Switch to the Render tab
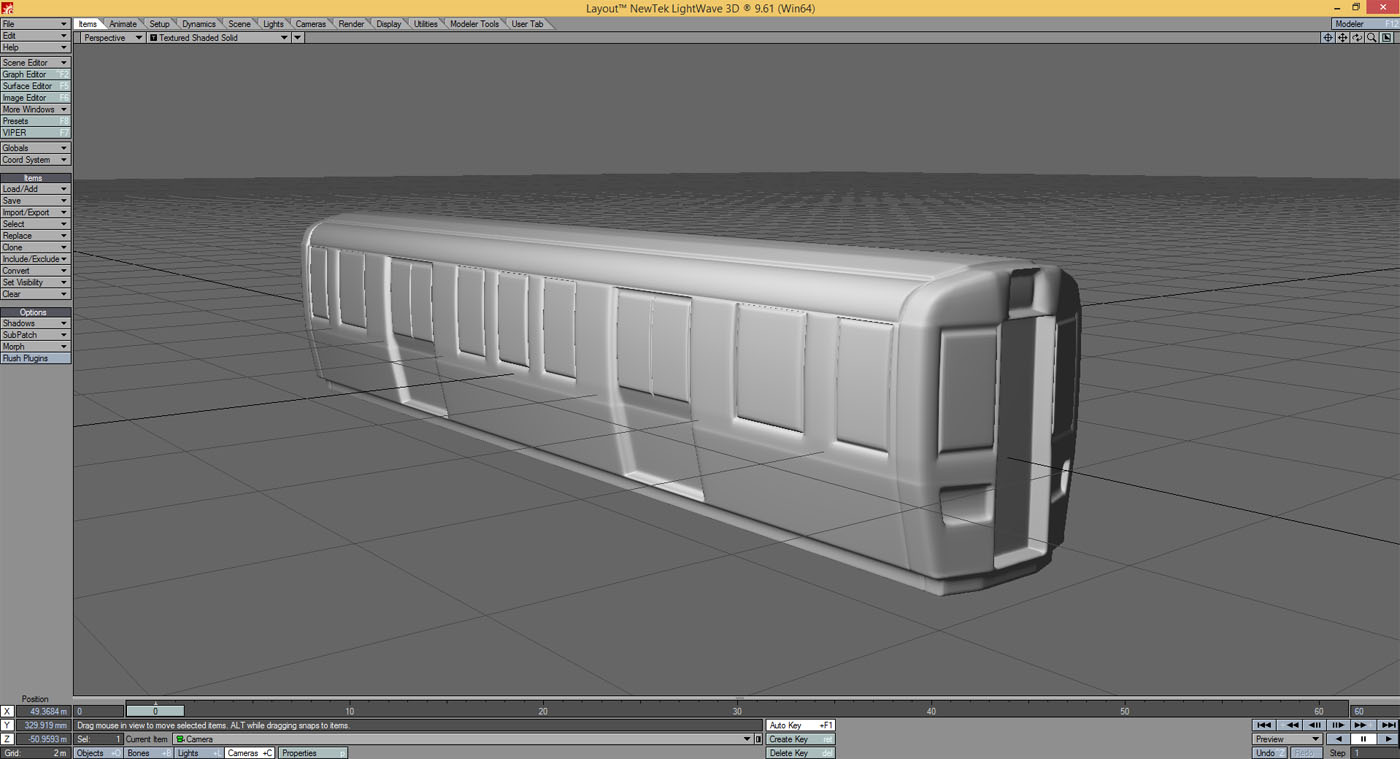This screenshot has width=1400, height=759. [x=351, y=24]
